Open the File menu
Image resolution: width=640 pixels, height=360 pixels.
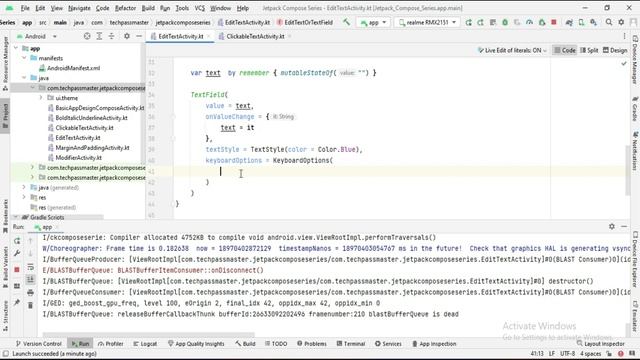(x=25, y=8)
